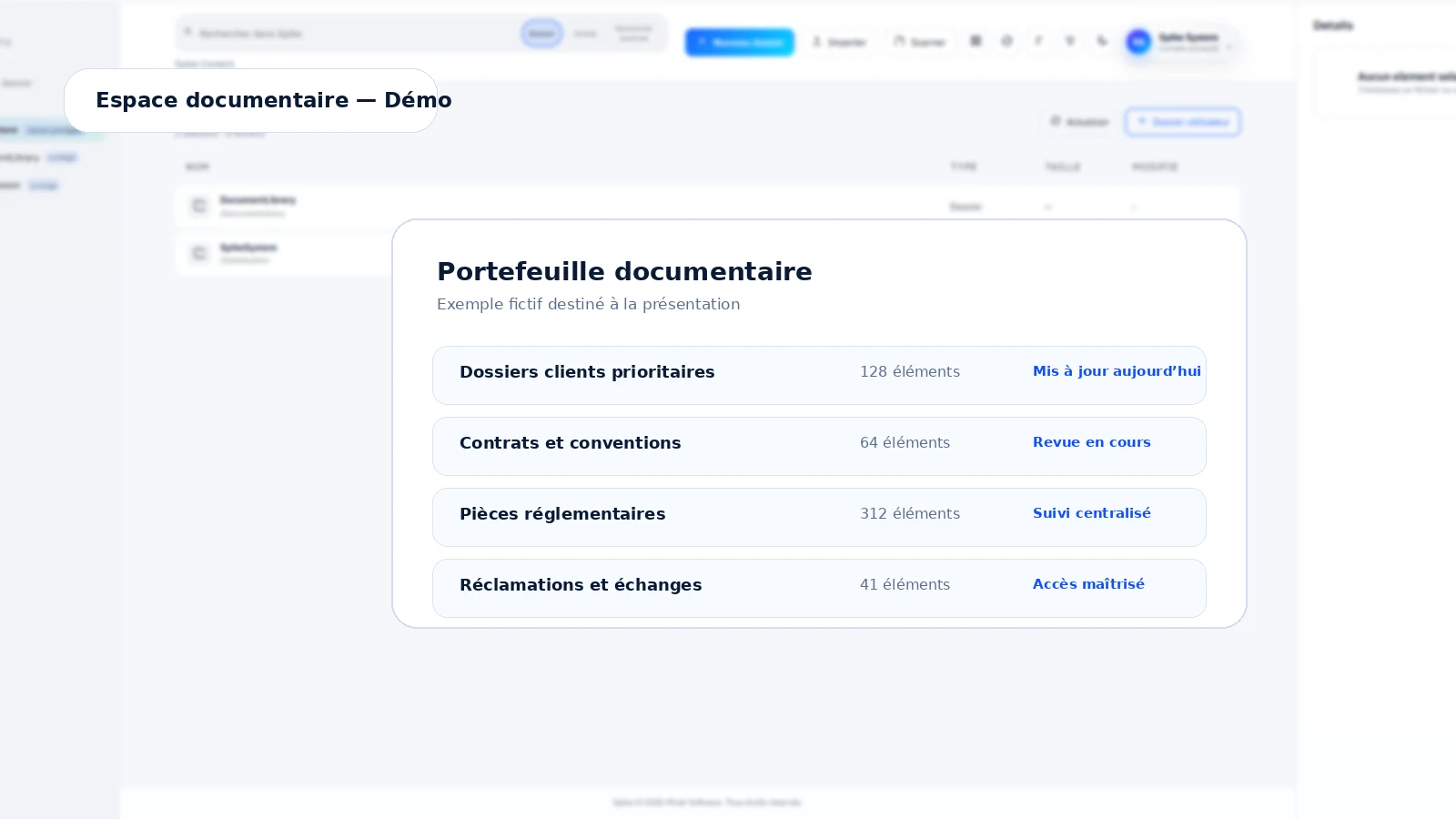Click the Importer button in top toolbar

pyautogui.click(x=839, y=42)
